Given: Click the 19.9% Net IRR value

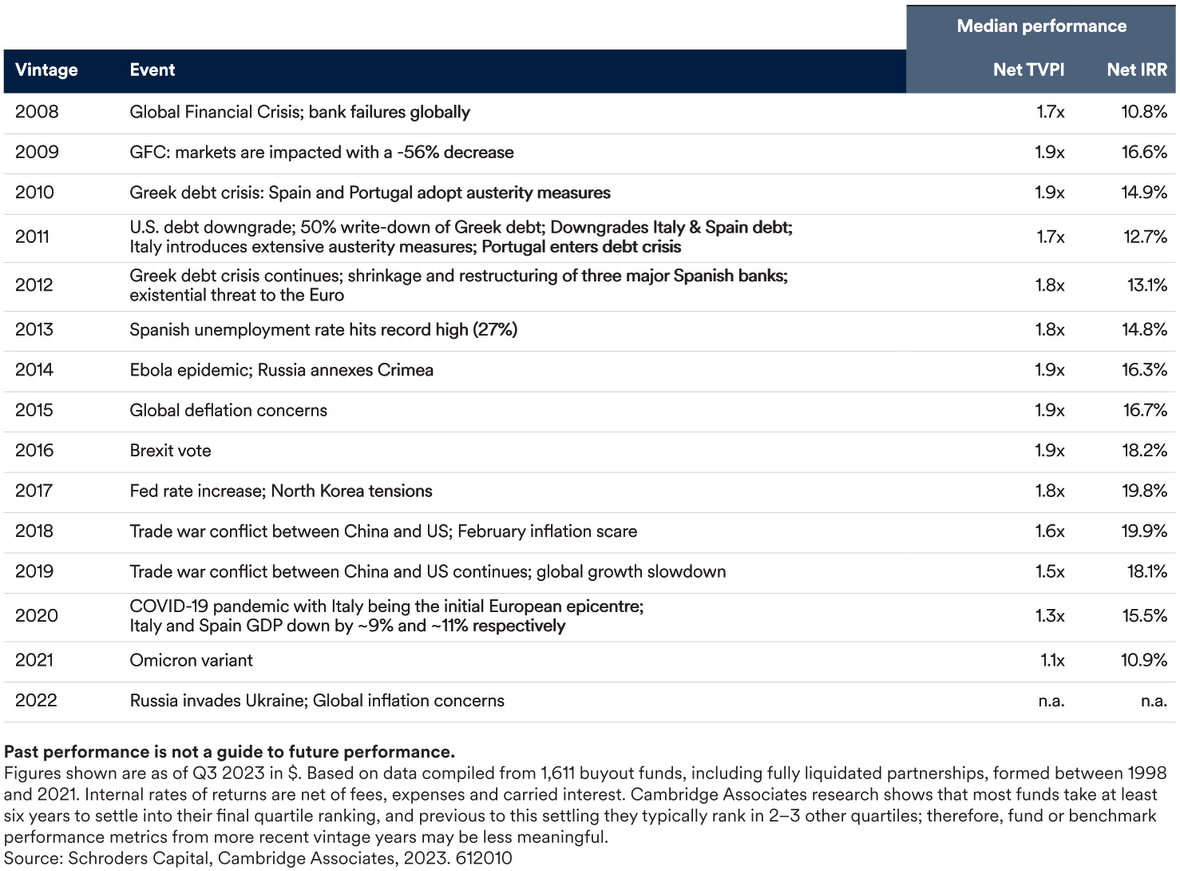Looking at the screenshot, I should [x=1143, y=531].
